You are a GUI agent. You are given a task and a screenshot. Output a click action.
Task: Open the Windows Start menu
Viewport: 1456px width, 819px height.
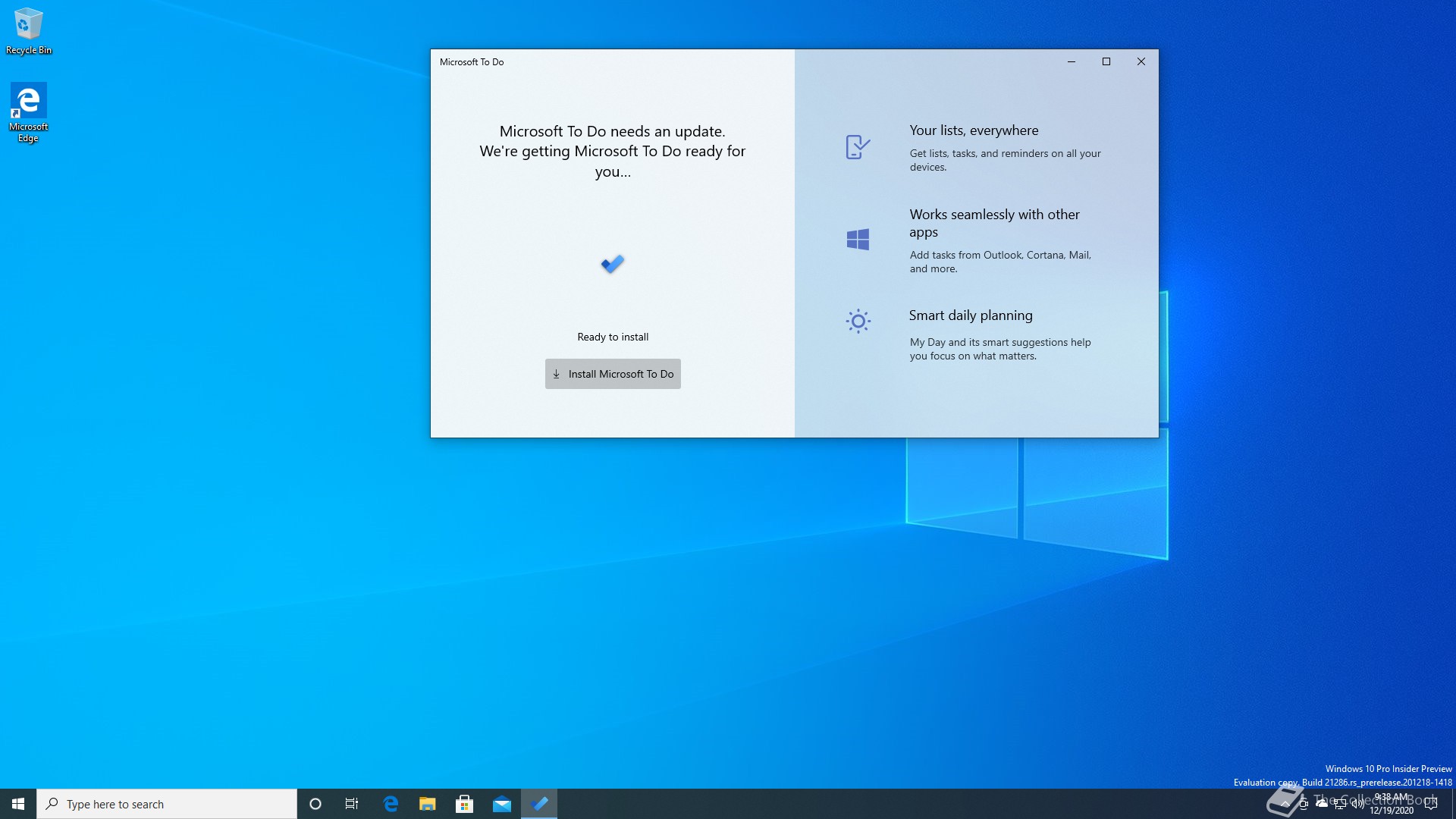pos(18,804)
